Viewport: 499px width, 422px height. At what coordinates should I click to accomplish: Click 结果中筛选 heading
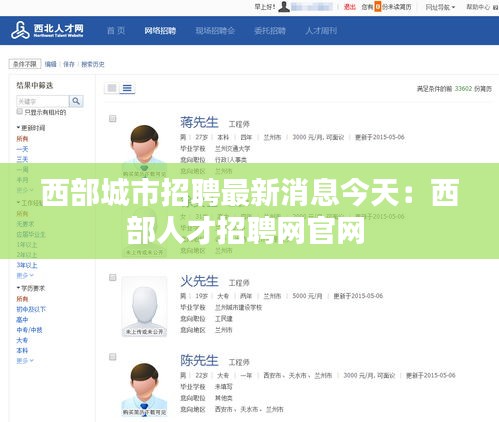coord(35,86)
